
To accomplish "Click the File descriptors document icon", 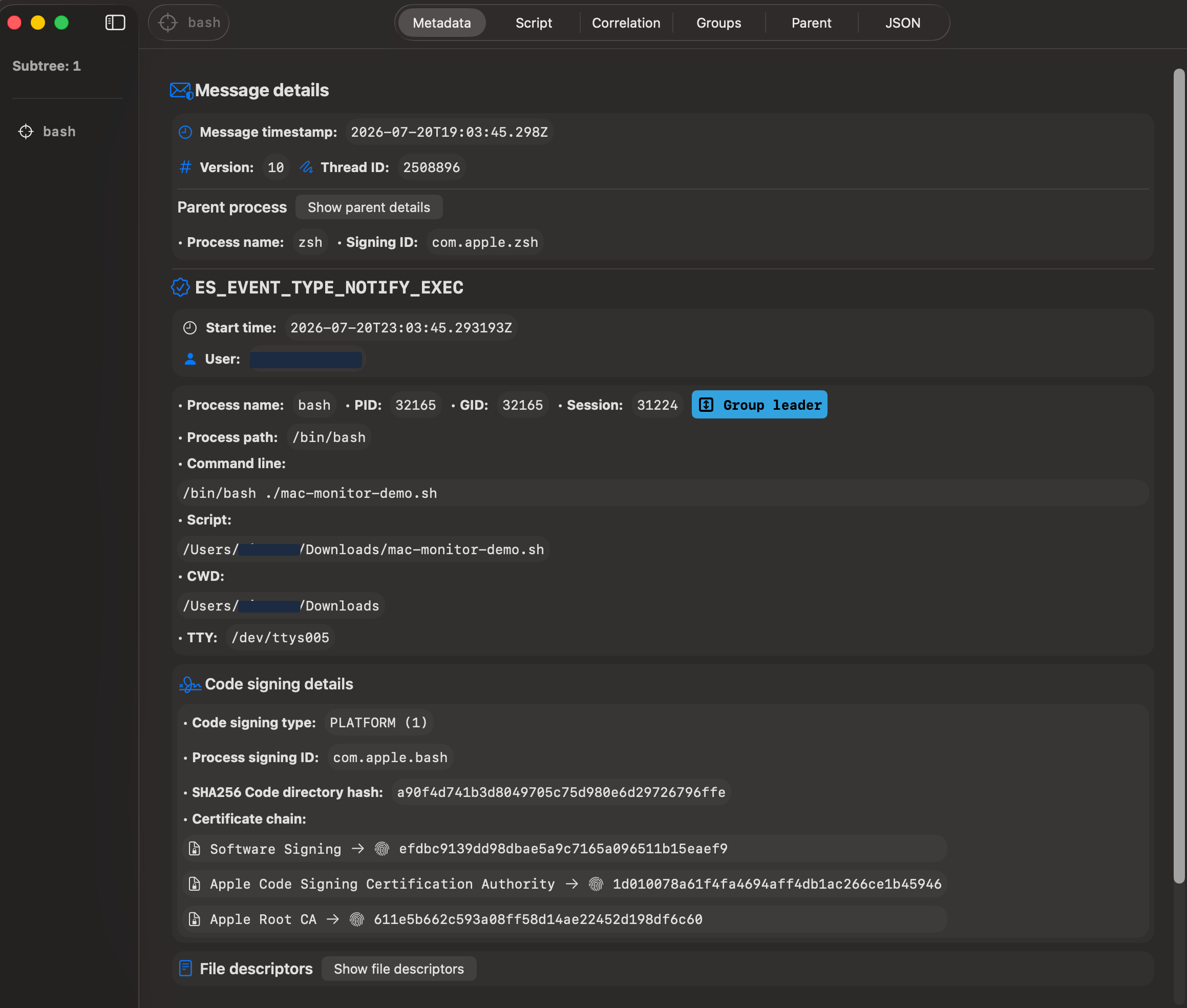I will 186,968.
